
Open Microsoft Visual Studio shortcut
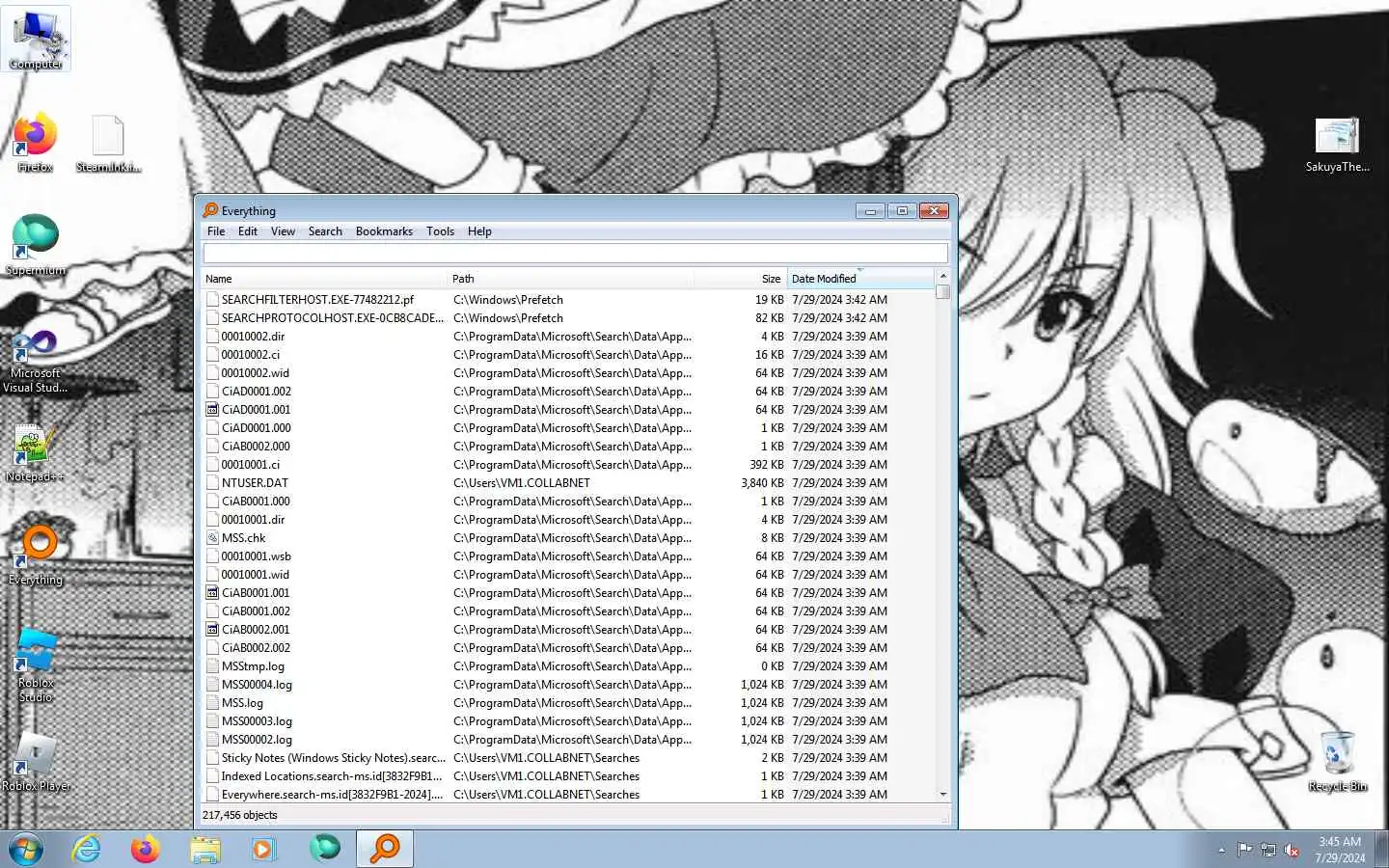click(x=36, y=361)
